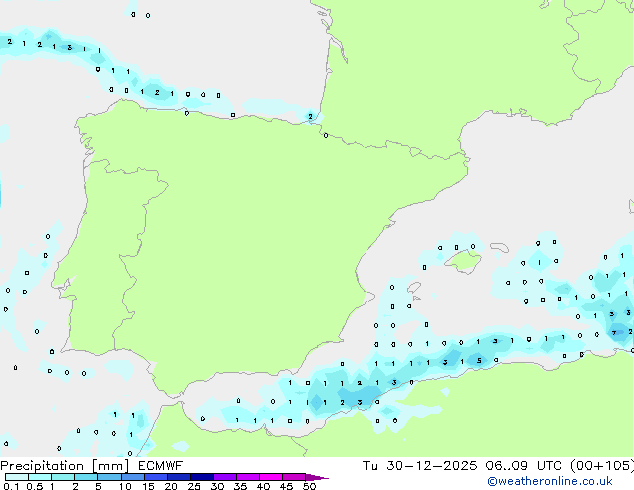Click the '10' legend scale label
The height and width of the screenshot is (490, 634).
(125, 486)
